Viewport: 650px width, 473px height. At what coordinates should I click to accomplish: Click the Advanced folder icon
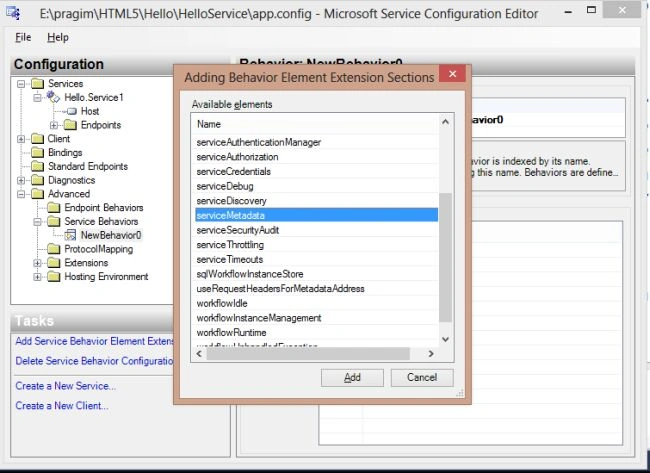[38, 194]
